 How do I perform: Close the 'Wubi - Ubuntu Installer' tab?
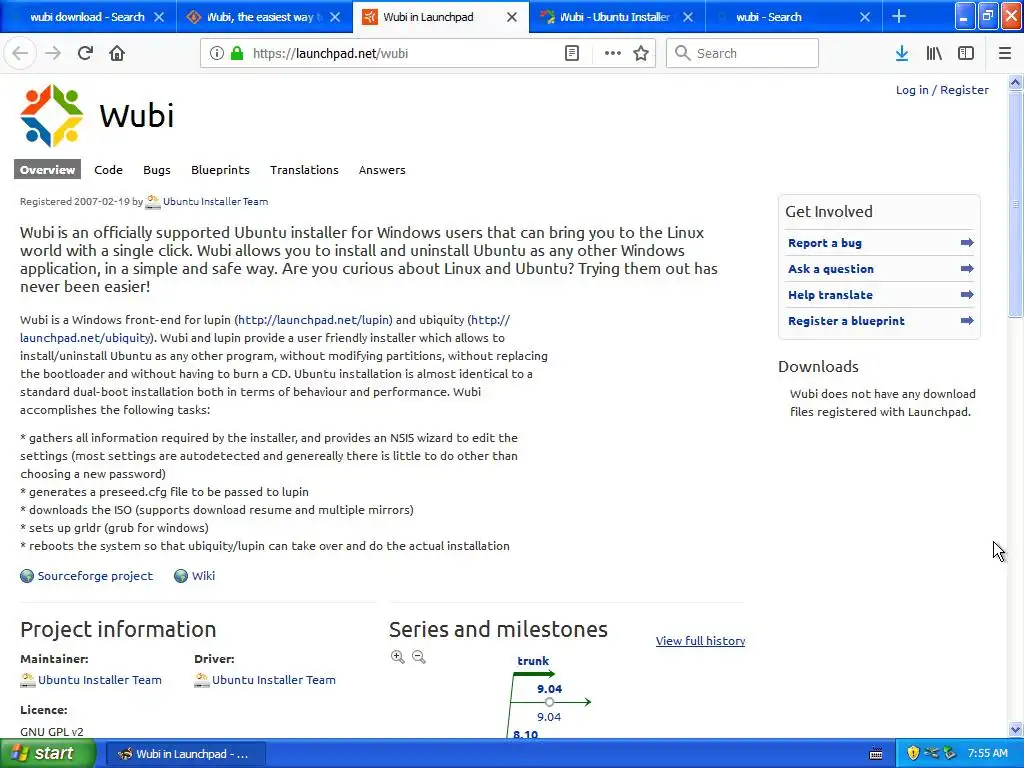point(688,17)
